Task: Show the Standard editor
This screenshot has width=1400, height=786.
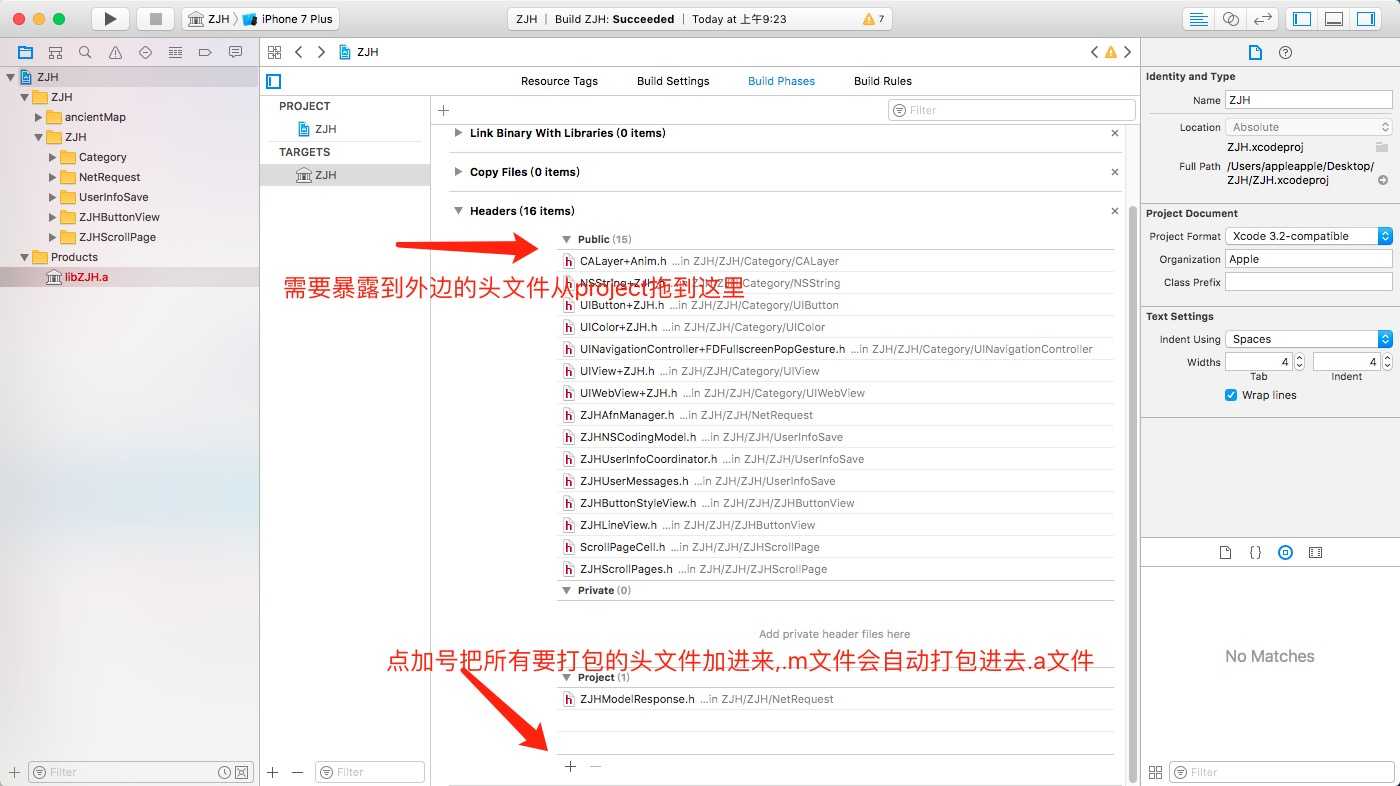Action: click(x=1198, y=19)
